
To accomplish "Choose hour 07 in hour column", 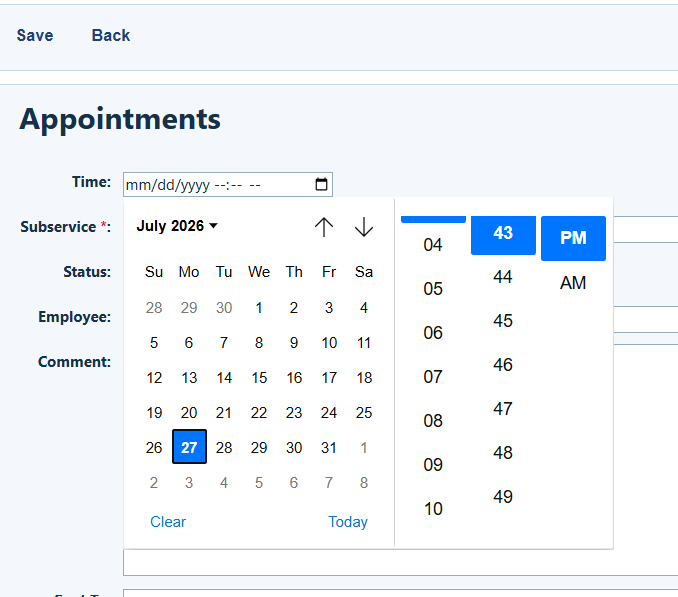I will [433, 377].
